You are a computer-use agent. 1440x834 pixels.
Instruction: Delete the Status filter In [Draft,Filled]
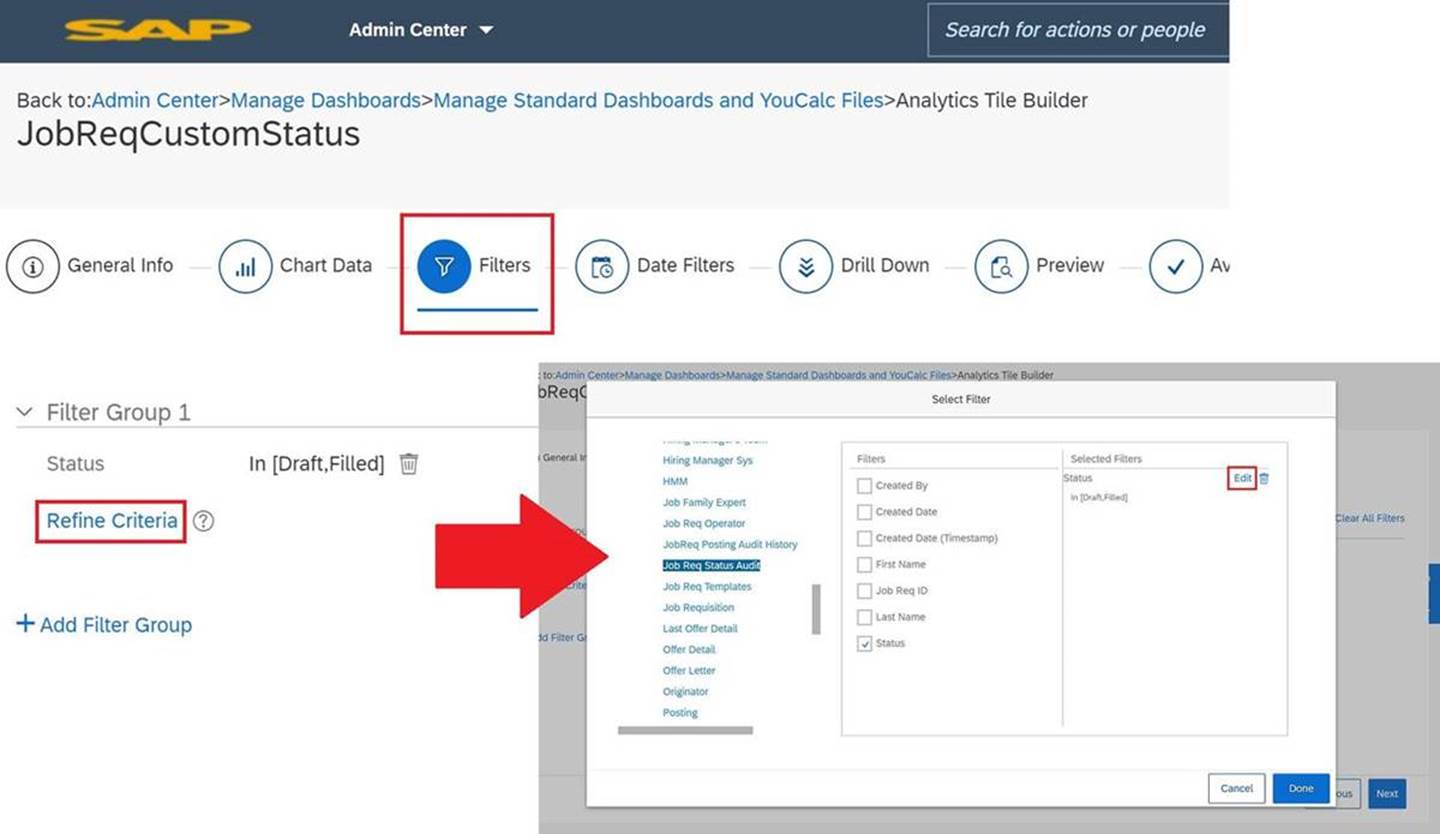tap(409, 464)
